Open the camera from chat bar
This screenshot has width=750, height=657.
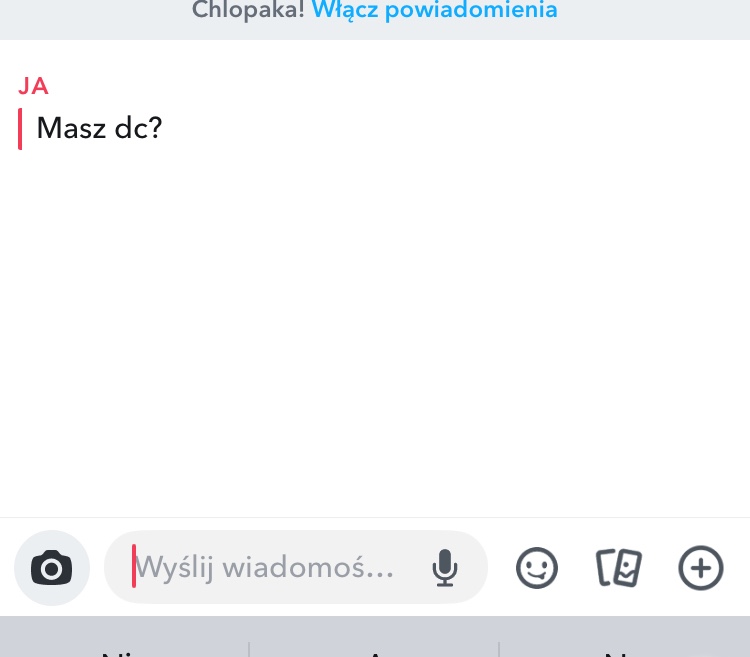click(52, 568)
